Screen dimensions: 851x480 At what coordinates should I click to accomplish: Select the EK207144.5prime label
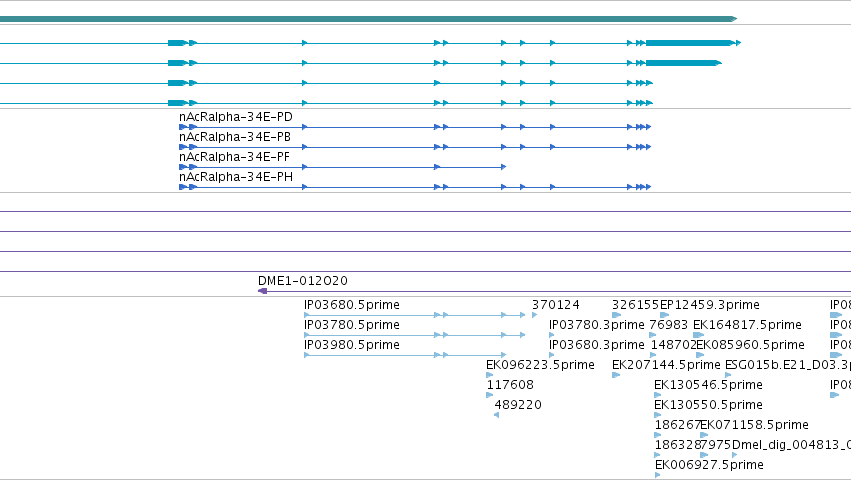(x=666, y=365)
